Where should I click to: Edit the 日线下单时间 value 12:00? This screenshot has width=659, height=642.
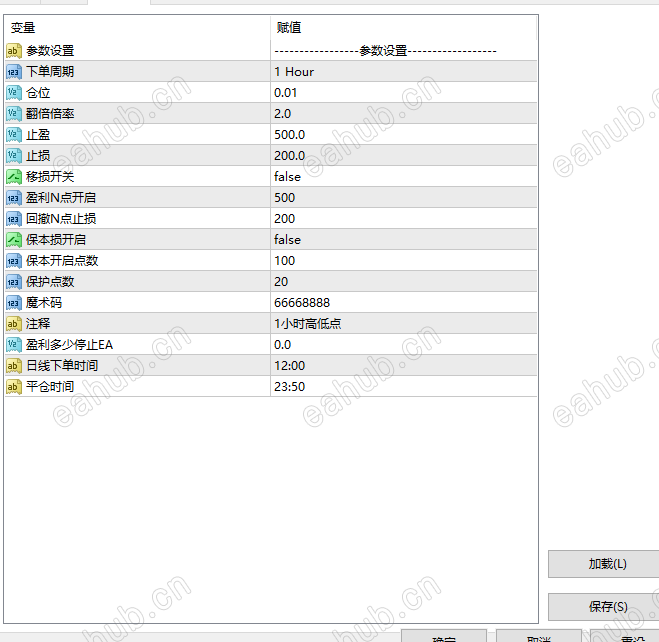[403, 366]
